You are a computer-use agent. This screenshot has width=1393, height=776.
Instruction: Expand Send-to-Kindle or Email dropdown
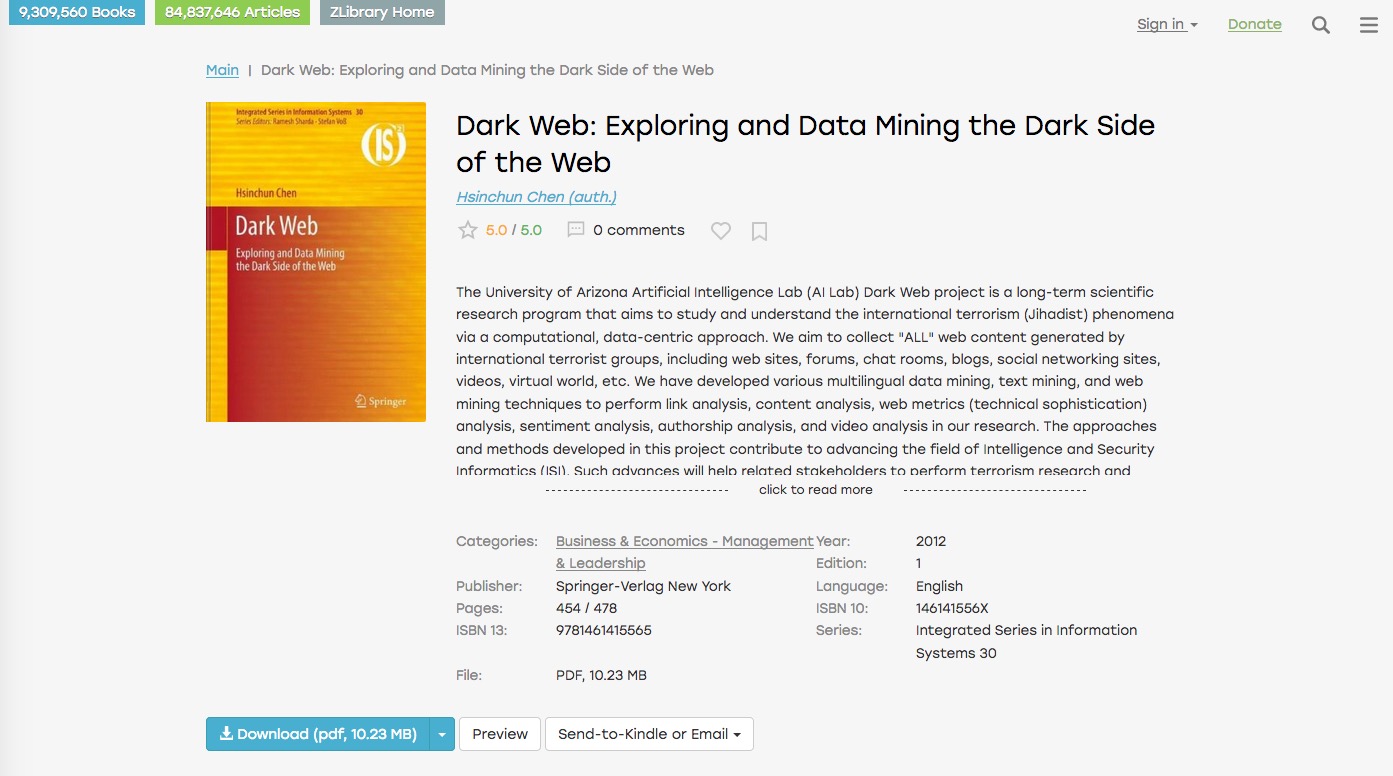649,734
